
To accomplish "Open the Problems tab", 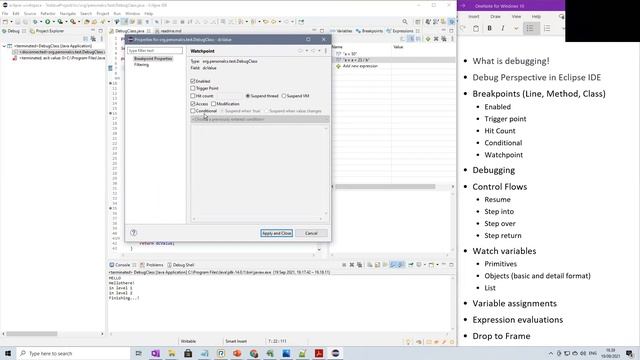I will pyautogui.click(x=151, y=265).
